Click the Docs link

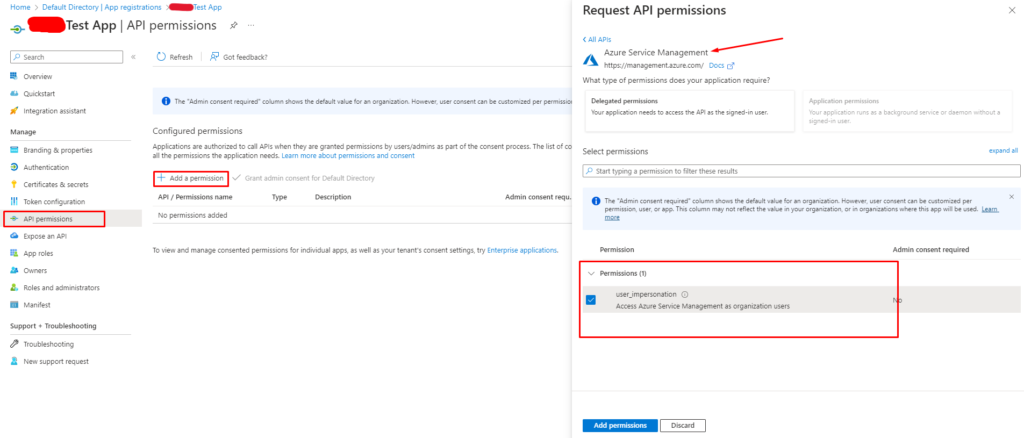tap(716, 66)
